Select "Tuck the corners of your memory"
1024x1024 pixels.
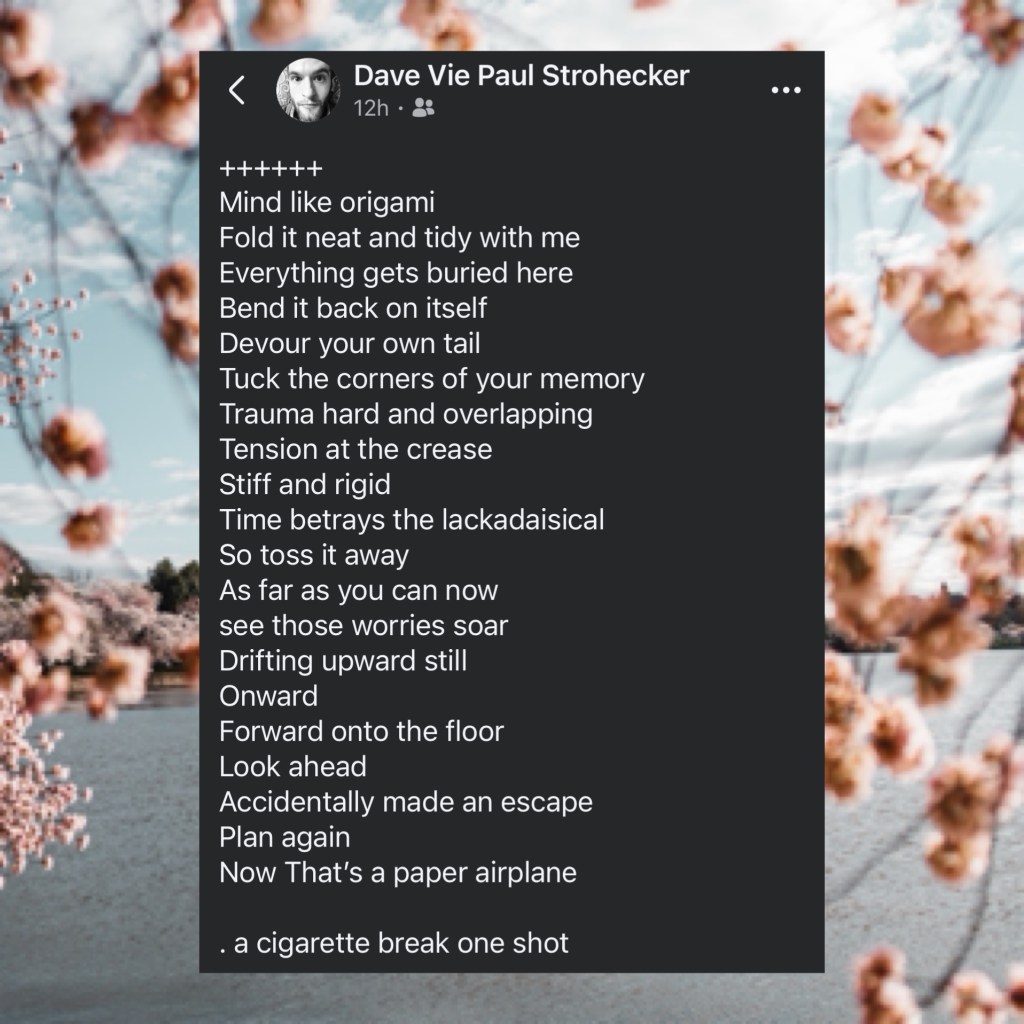click(x=432, y=379)
